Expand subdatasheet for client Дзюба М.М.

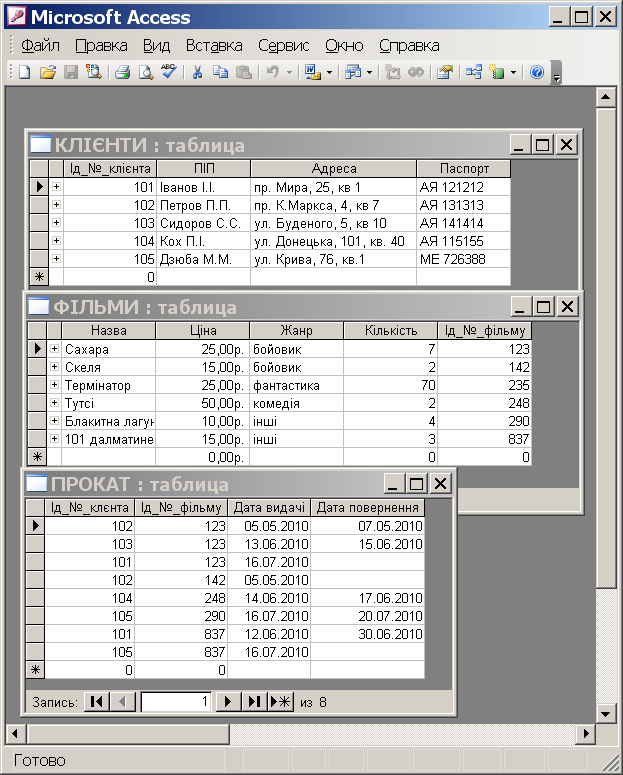56,258
